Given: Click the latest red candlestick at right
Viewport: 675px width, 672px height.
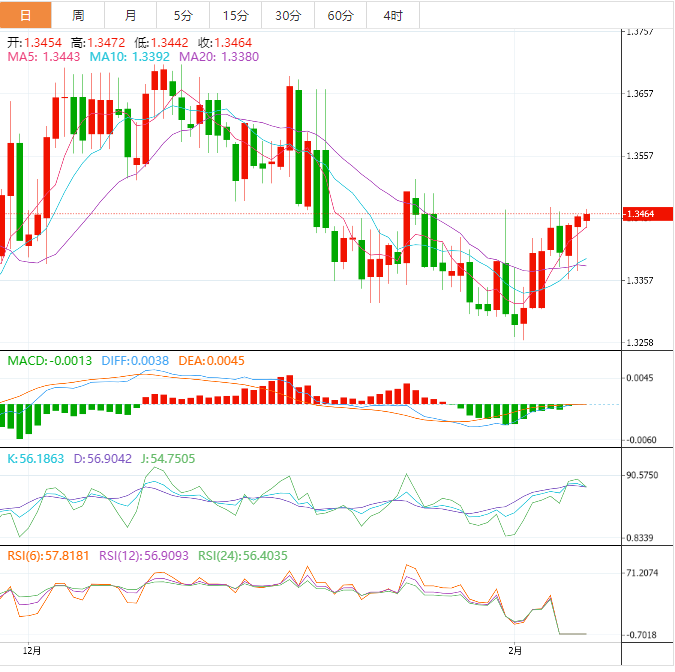Looking at the screenshot, I should (x=587, y=217).
